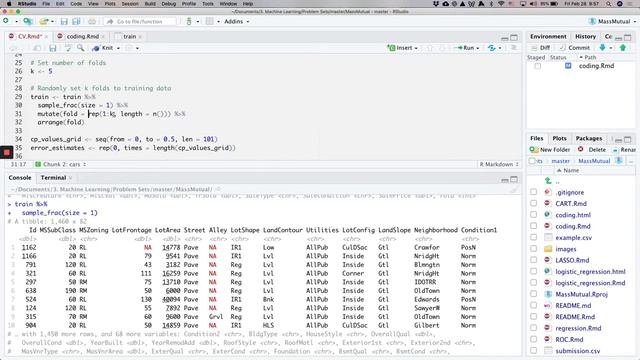This screenshot has height=360, width=640.
Task: Click the Git Pull down-arrow icon
Action: pos(602,48)
